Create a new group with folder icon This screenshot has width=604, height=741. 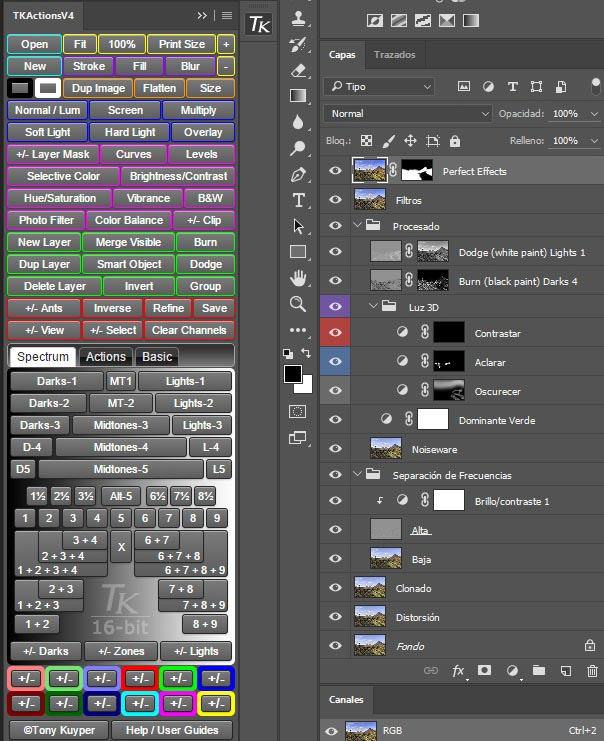click(x=539, y=671)
